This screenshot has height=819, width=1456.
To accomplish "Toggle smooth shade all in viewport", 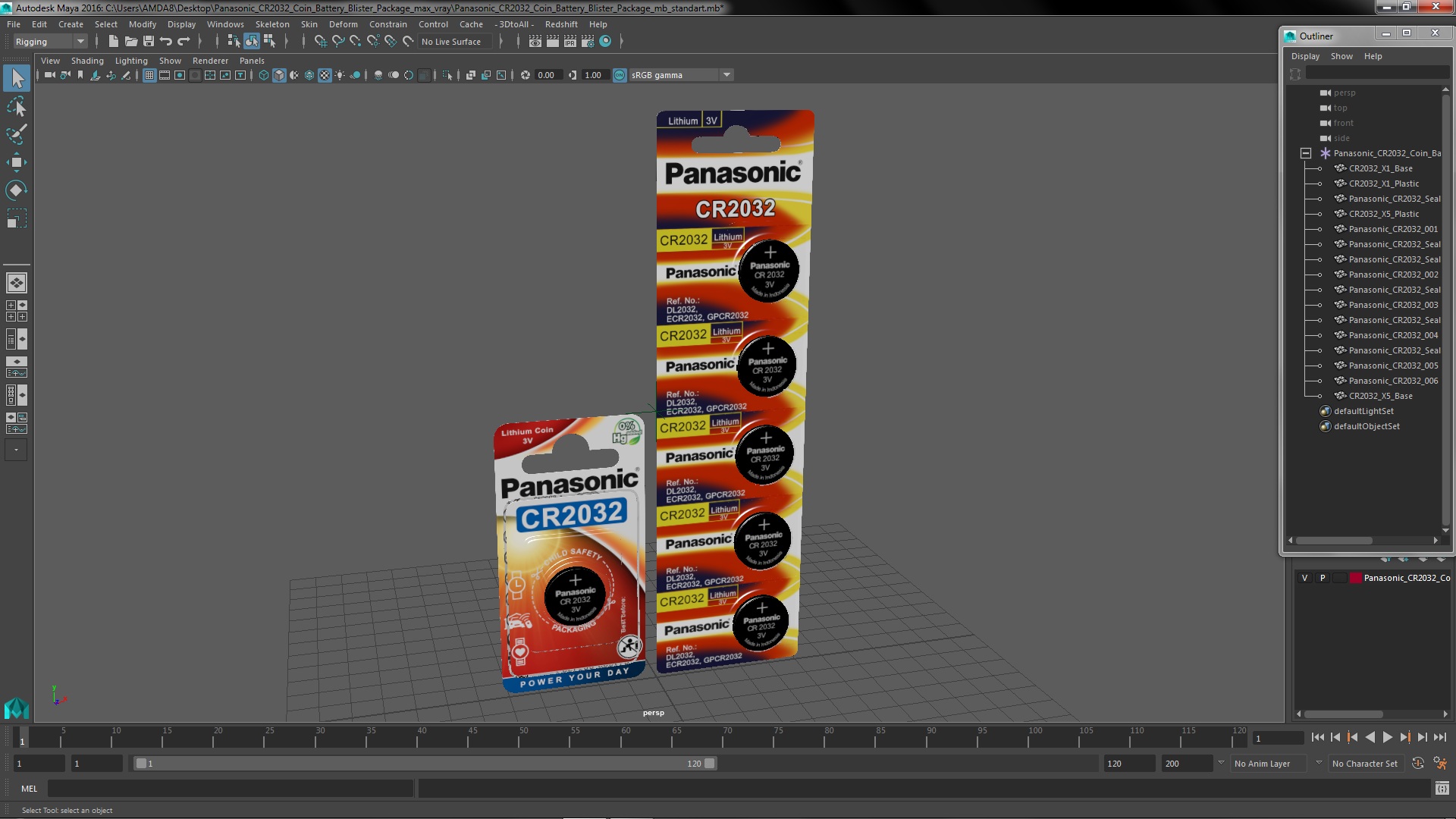I will [x=279, y=75].
